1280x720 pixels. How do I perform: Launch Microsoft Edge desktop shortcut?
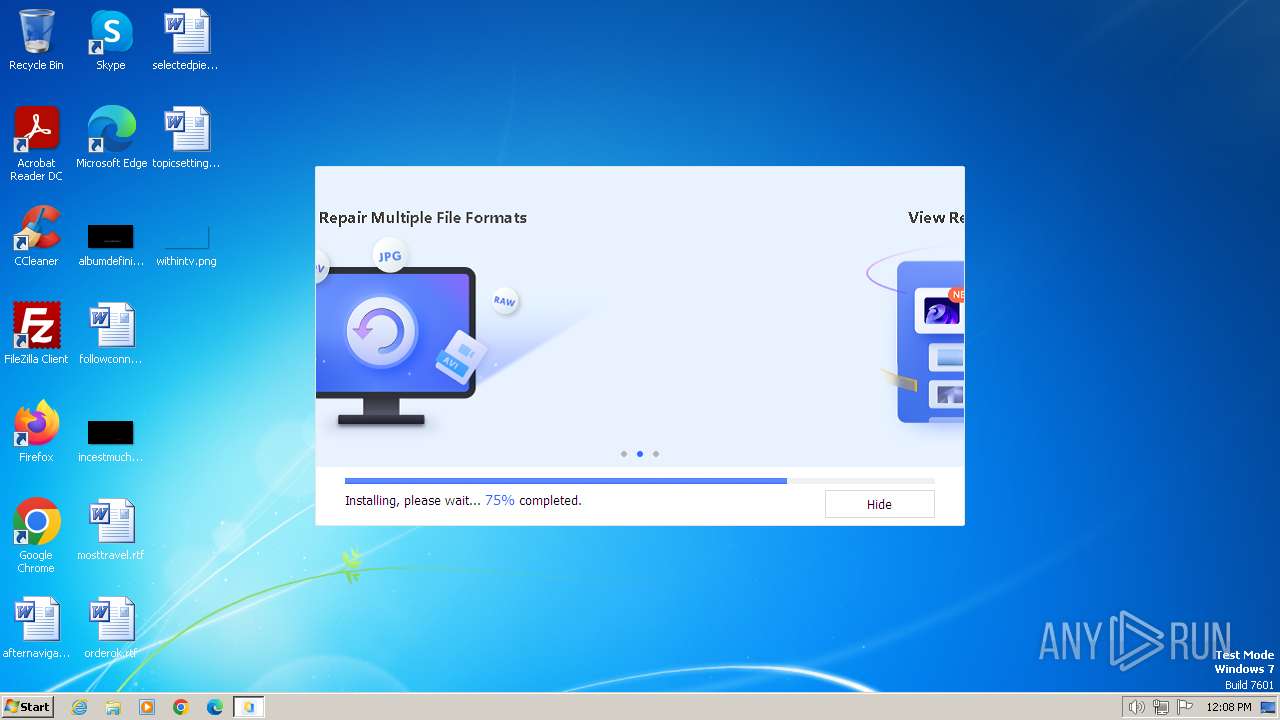coord(111,138)
